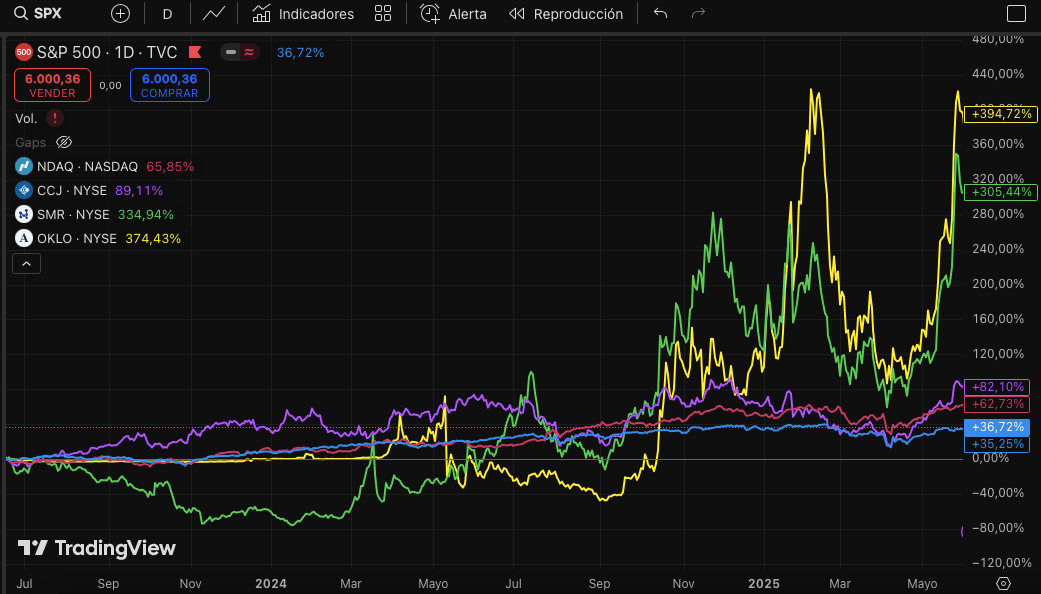
Task: Open the Indicadores menu
Action: (303, 14)
